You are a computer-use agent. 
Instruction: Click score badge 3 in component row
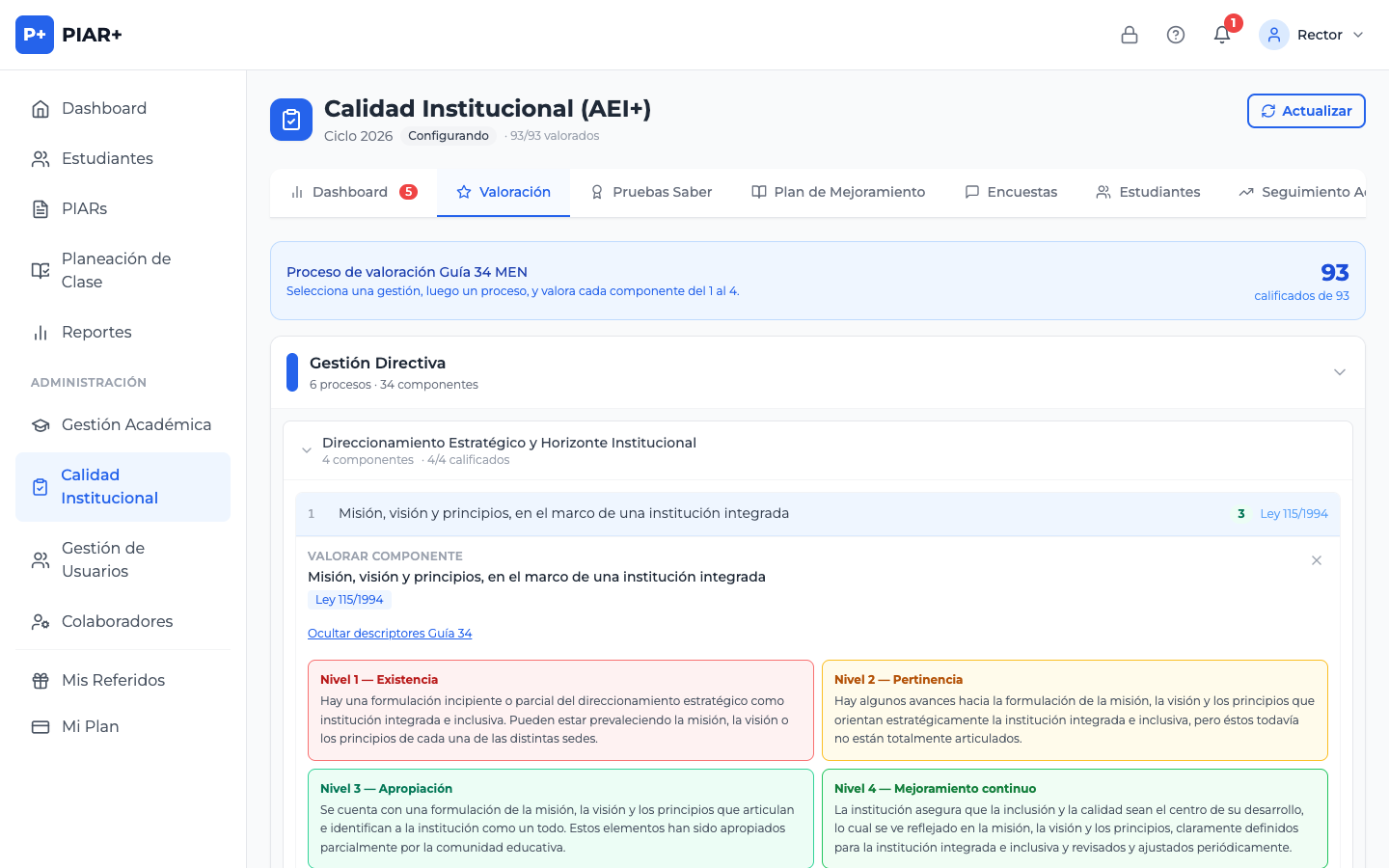(x=1241, y=514)
